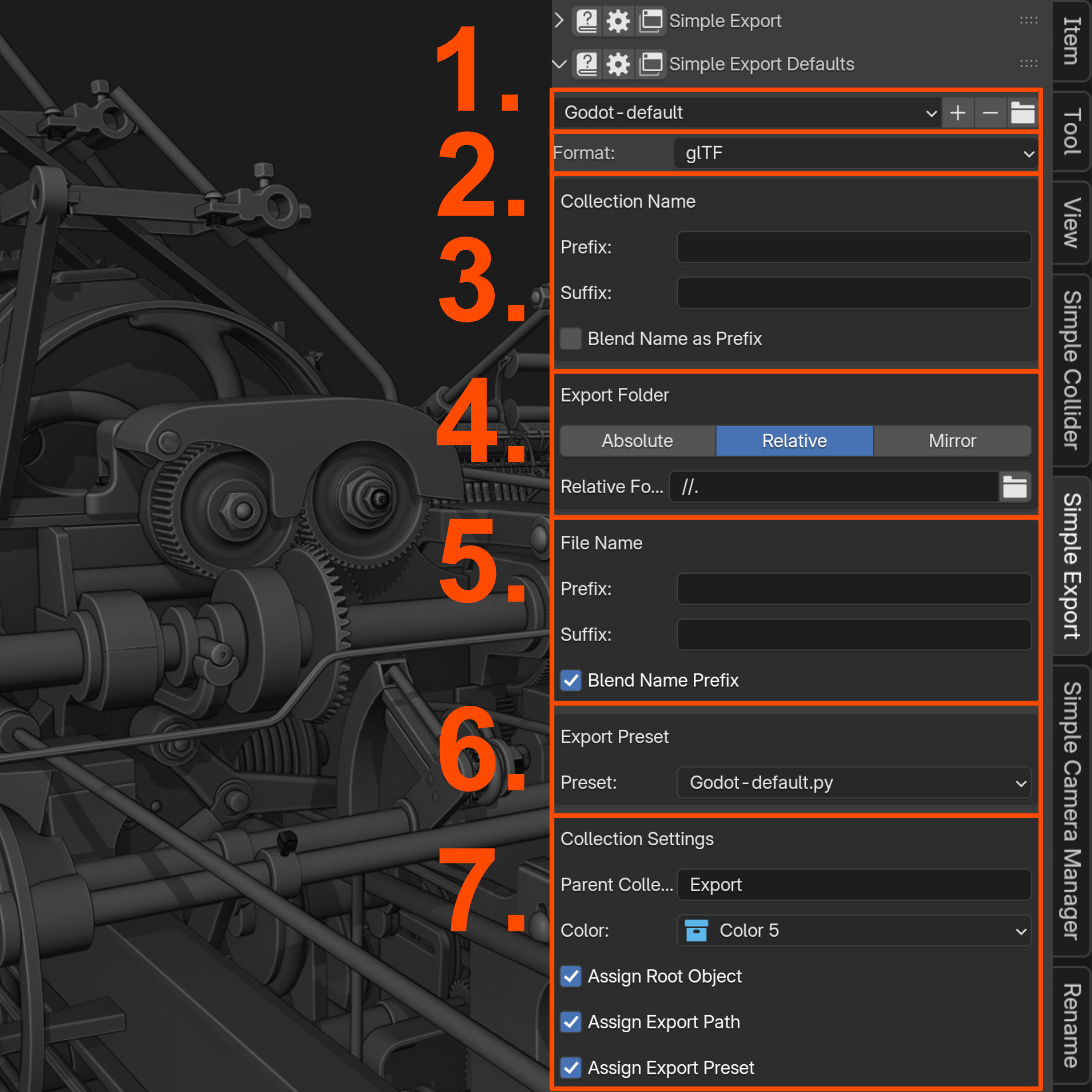This screenshot has width=1092, height=1092.
Task: Click the Export Folder heading
Action: 615,395
